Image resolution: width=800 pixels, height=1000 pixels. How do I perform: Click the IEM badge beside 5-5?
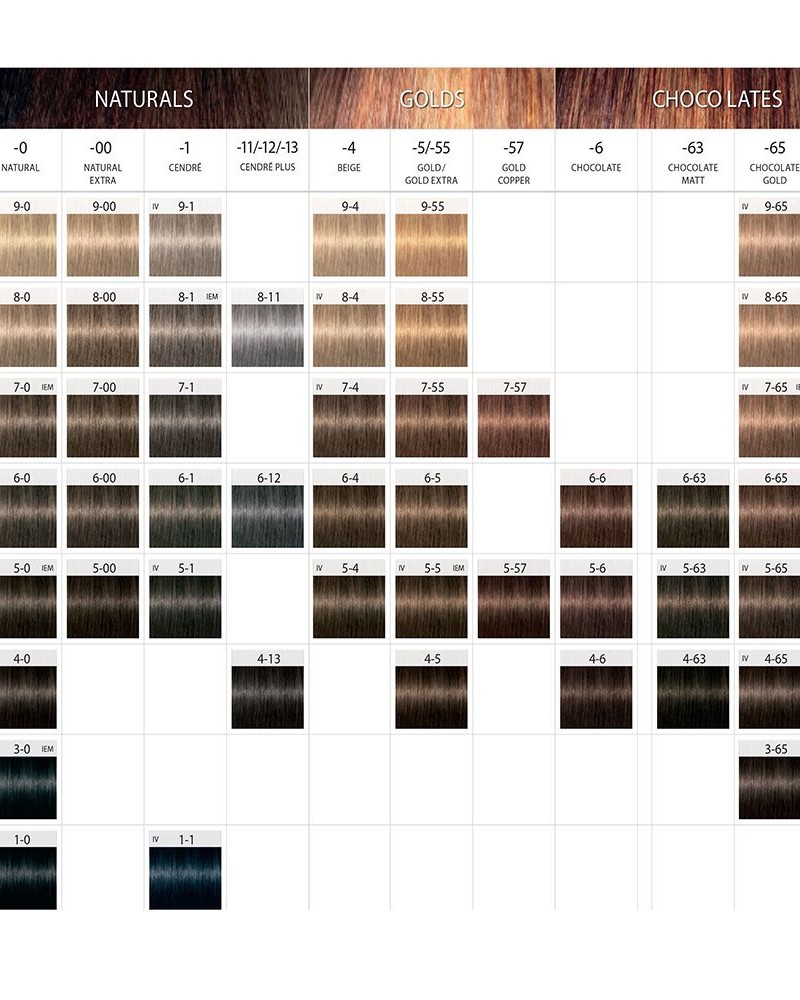[x=458, y=568]
